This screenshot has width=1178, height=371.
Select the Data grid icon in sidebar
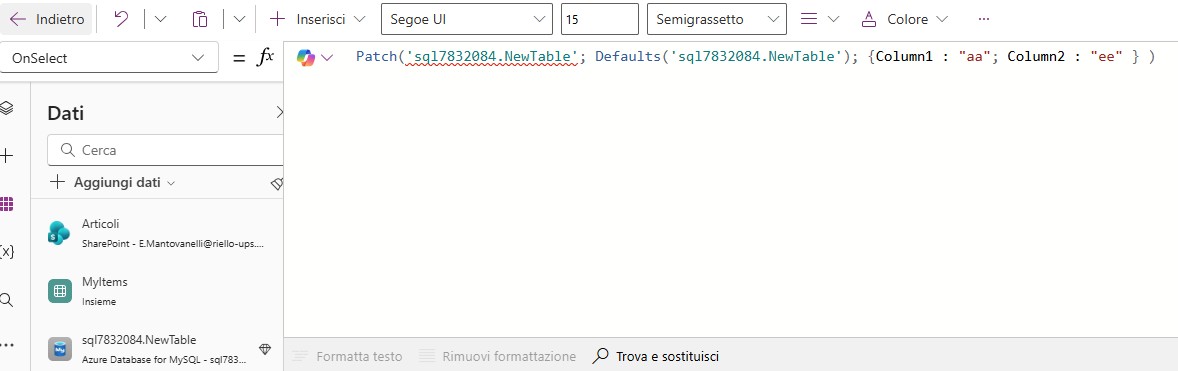click(x=7, y=204)
